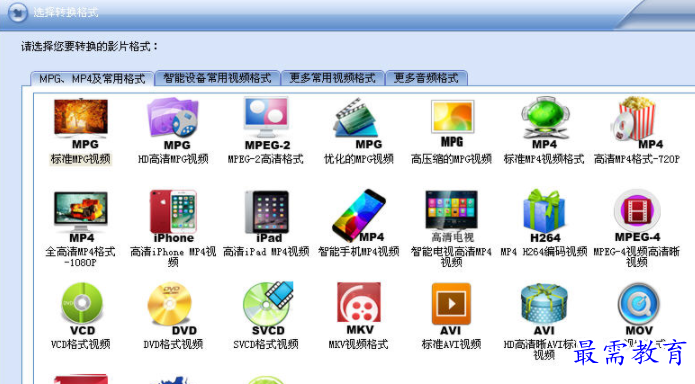Click the 智能手机MP4视频 label text
The height and width of the screenshot is (384, 695).
[x=359, y=252]
